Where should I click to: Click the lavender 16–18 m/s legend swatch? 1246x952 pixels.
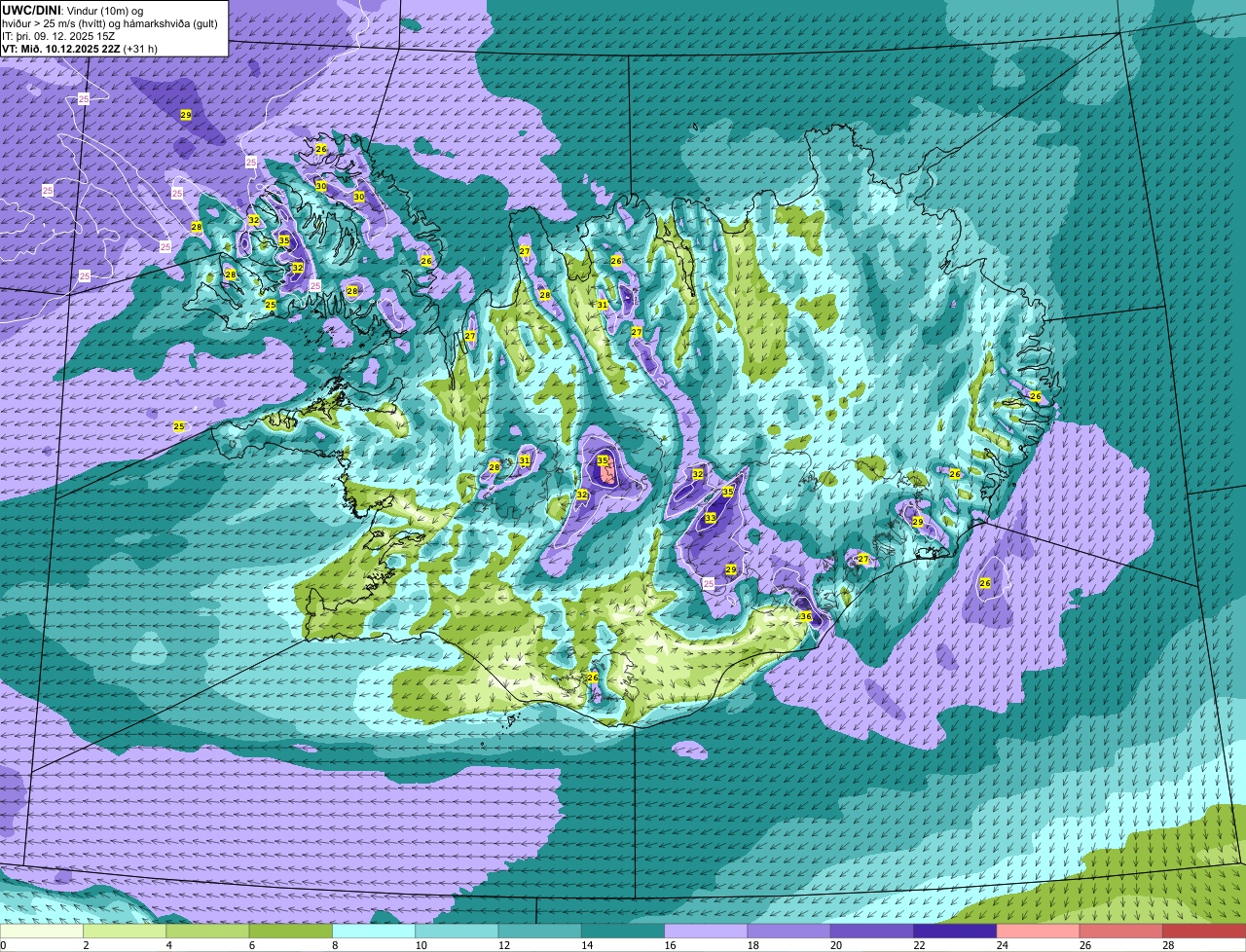coord(706,932)
